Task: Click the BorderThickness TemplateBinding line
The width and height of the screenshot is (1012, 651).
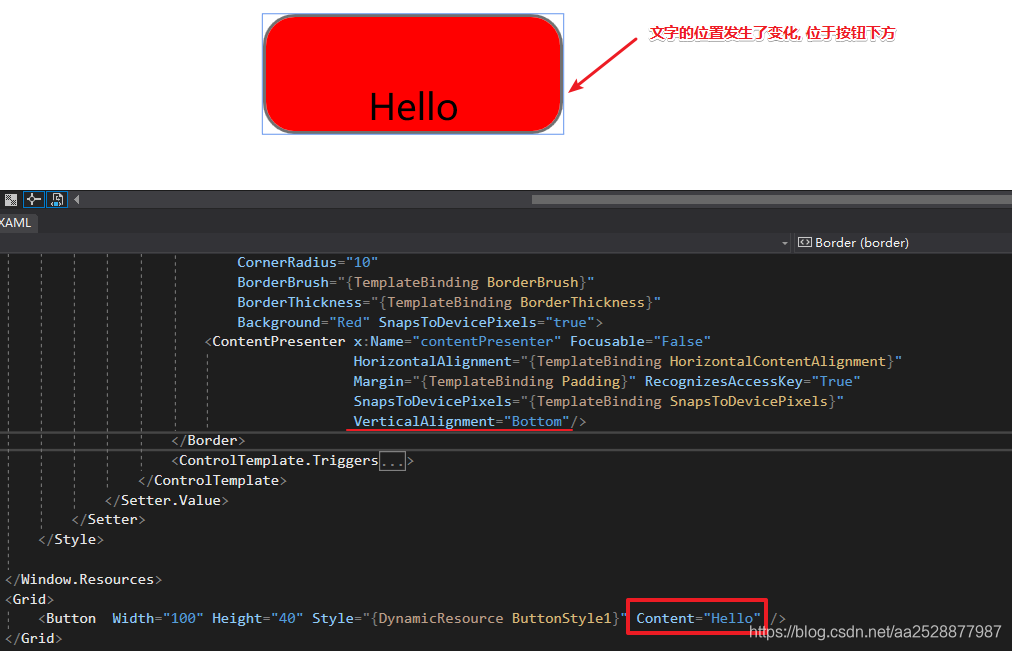Action: 449,303
